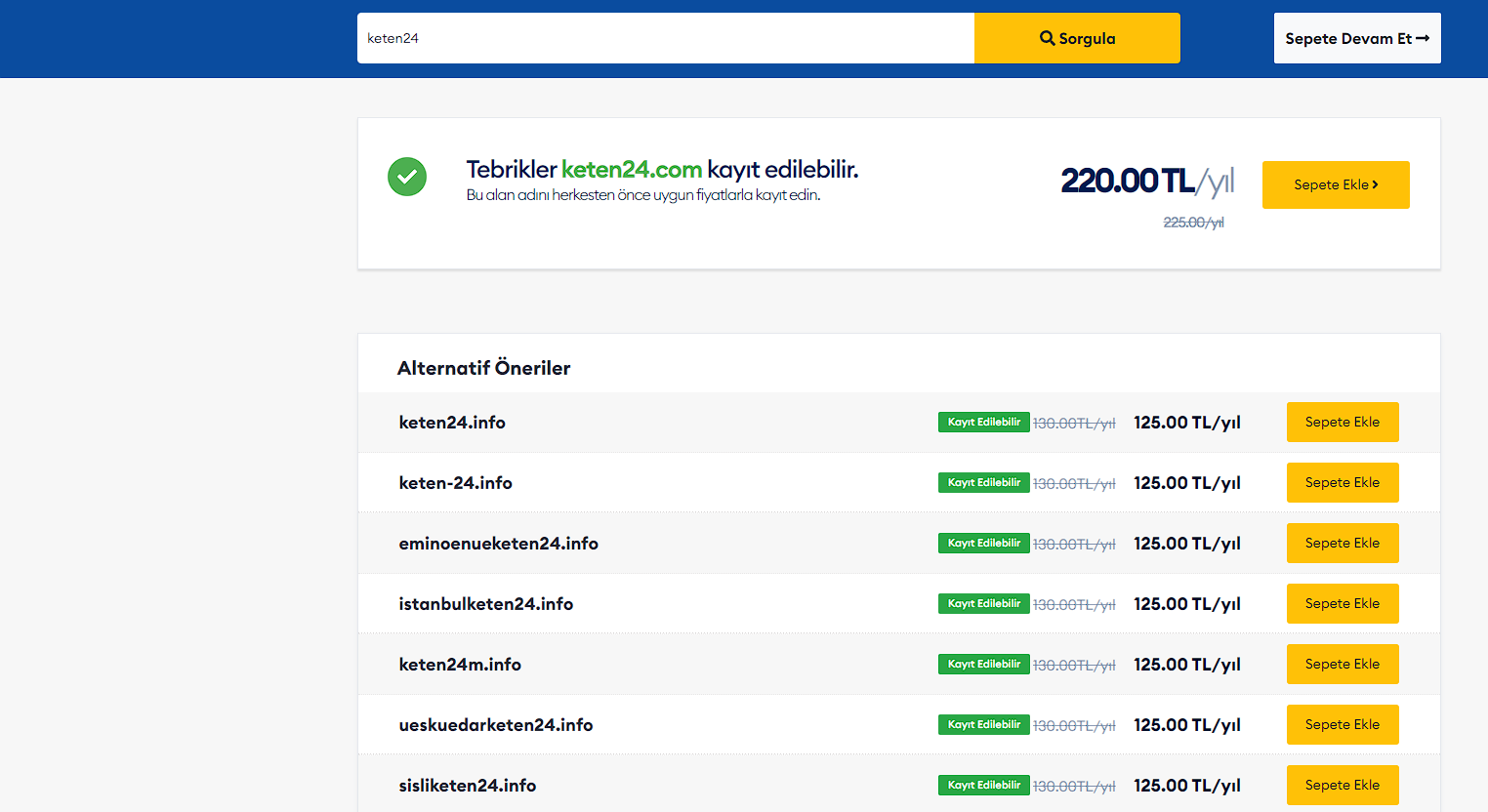Add istanbulketen24.info to the cart
The height and width of the screenshot is (812, 1488).
point(1342,603)
